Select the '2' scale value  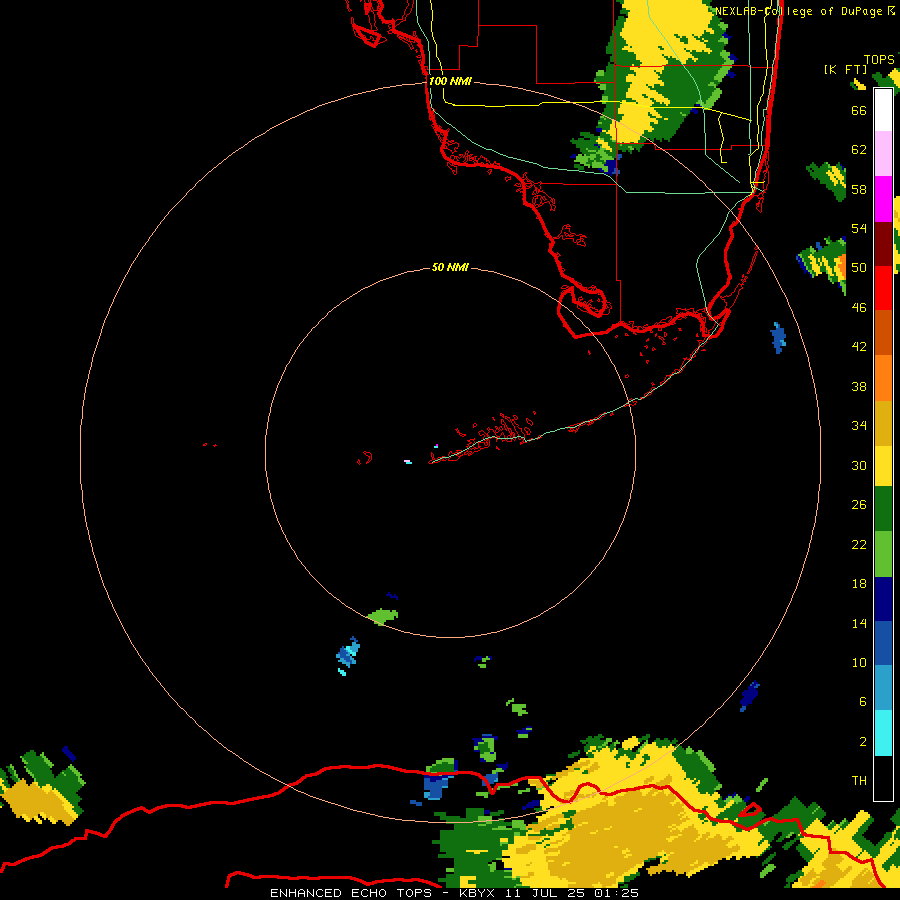pyautogui.click(x=863, y=742)
